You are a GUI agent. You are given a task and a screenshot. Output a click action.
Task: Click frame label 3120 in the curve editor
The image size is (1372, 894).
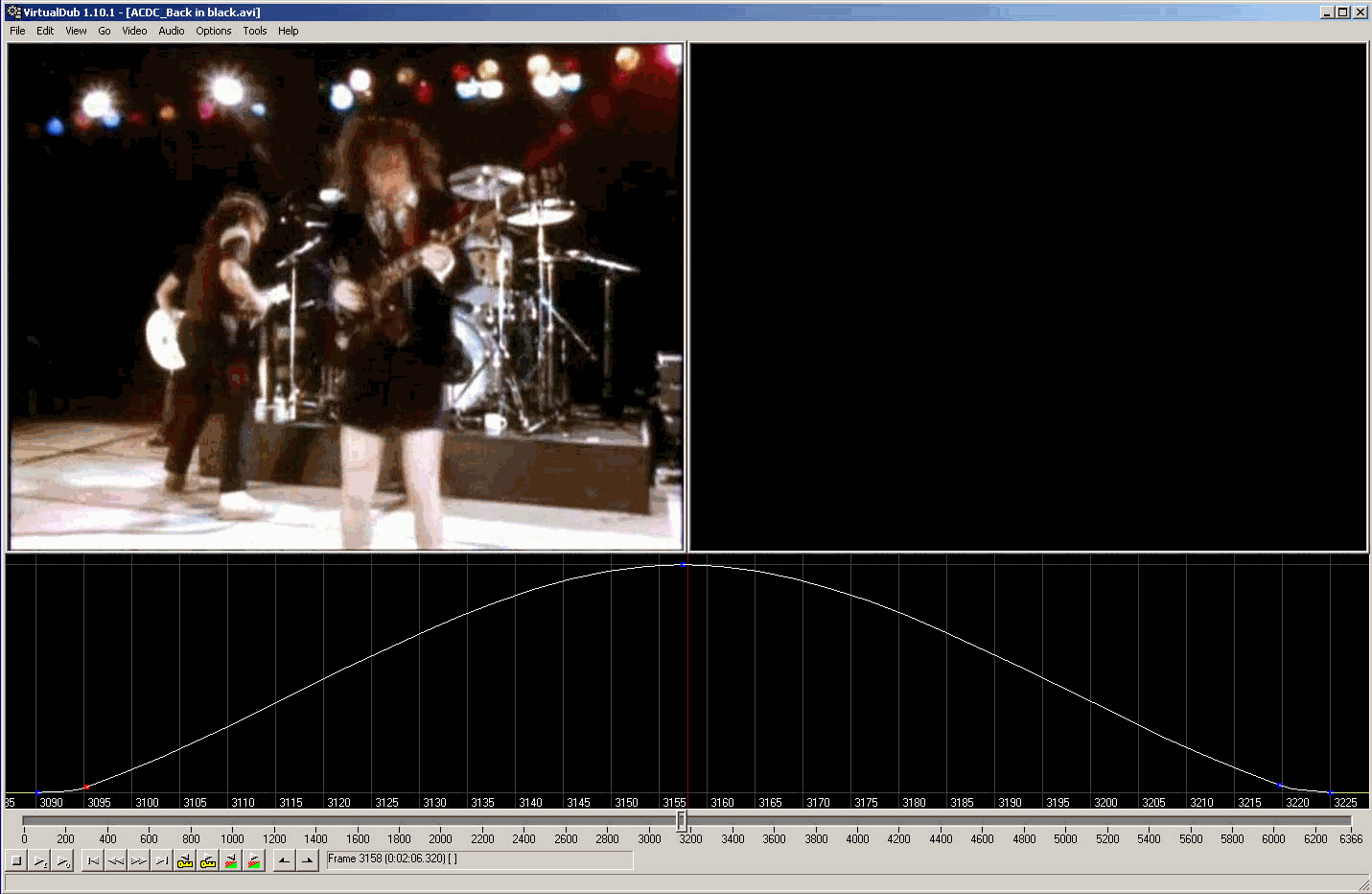coord(338,803)
